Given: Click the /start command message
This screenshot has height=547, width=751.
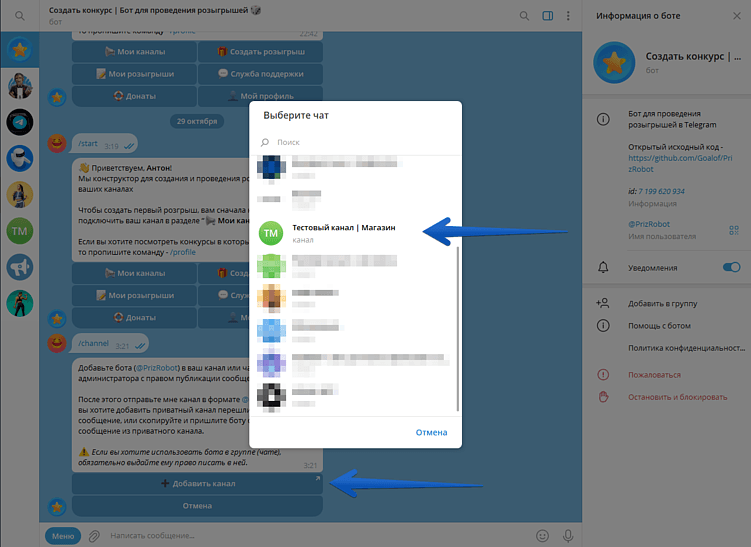Looking at the screenshot, I should [104, 144].
